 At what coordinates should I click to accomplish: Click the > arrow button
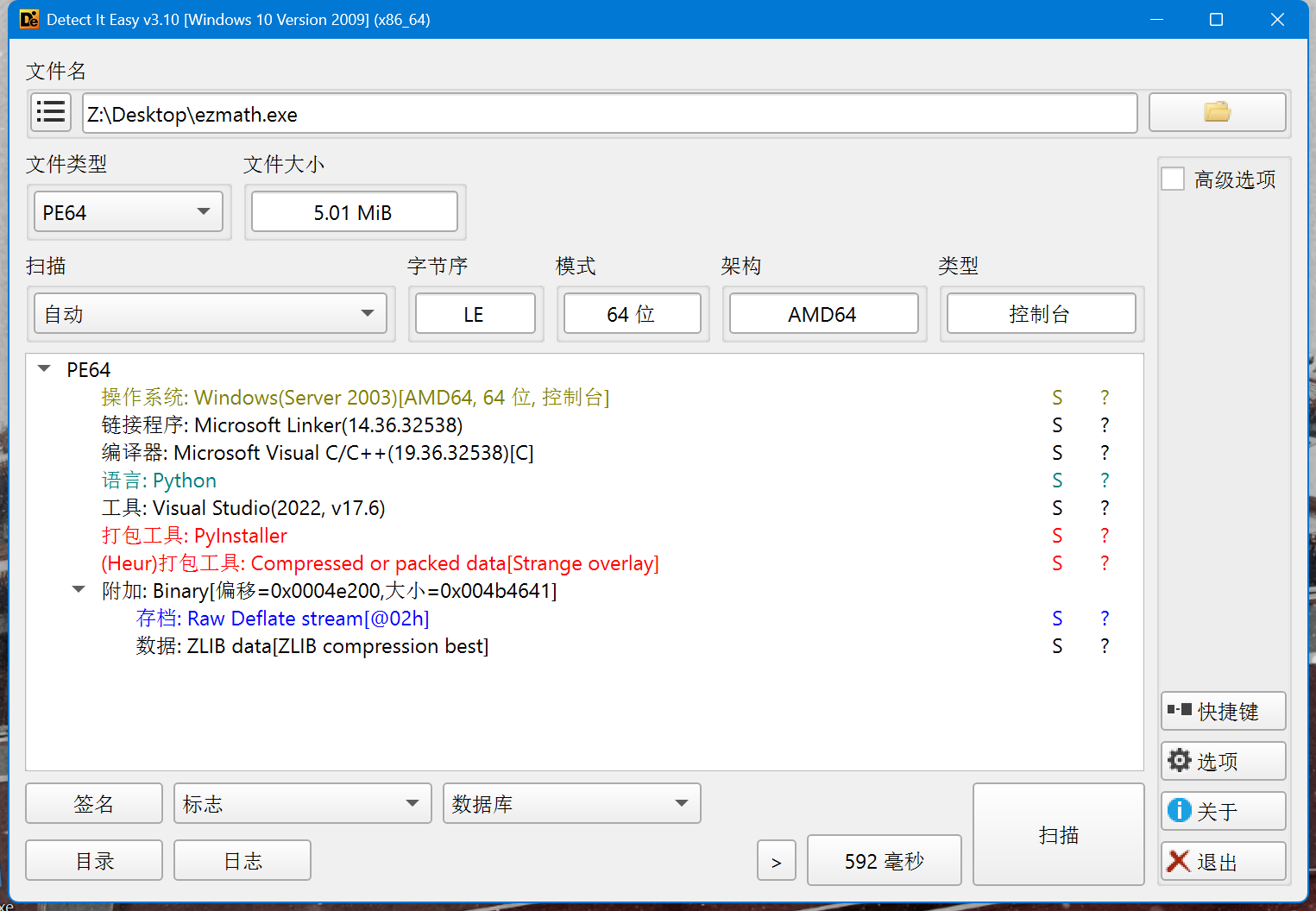(777, 861)
